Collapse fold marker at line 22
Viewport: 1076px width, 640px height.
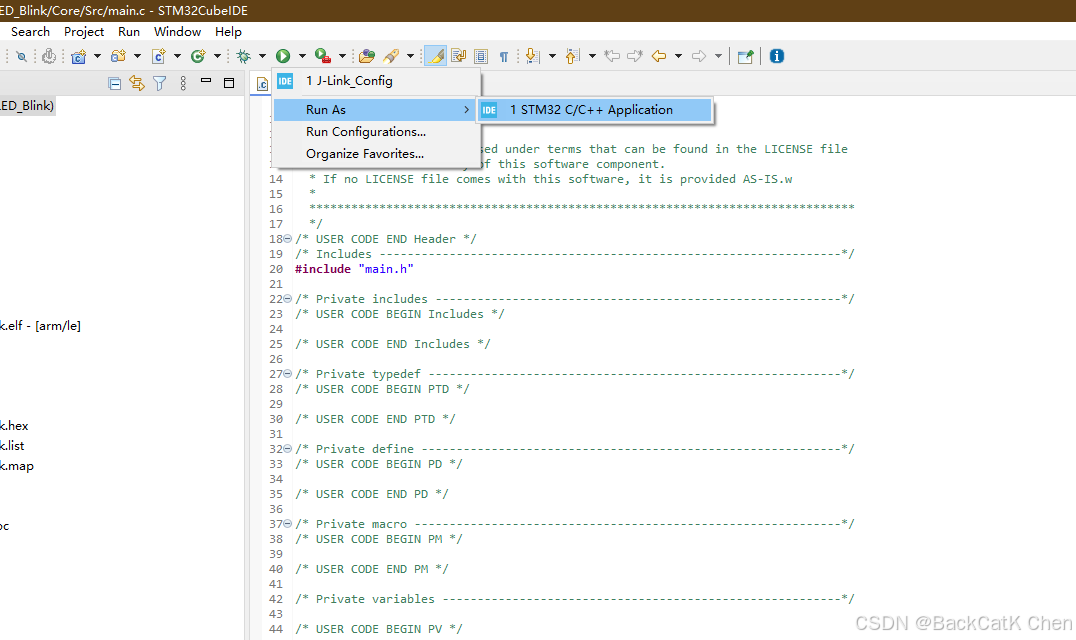pos(288,298)
